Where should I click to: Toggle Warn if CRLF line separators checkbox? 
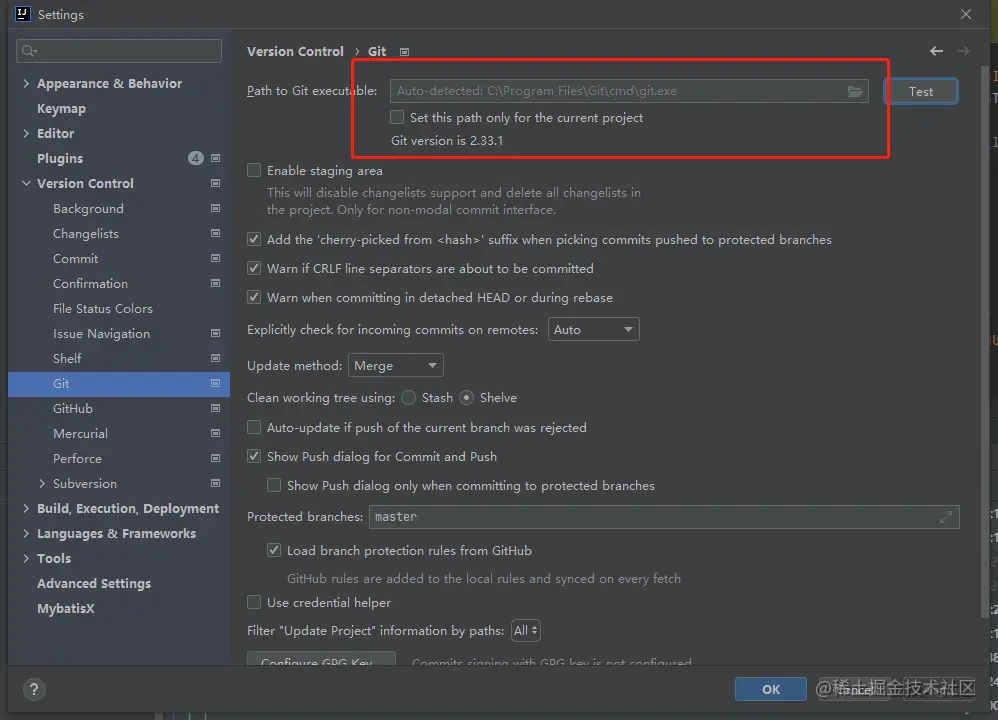[x=254, y=268]
